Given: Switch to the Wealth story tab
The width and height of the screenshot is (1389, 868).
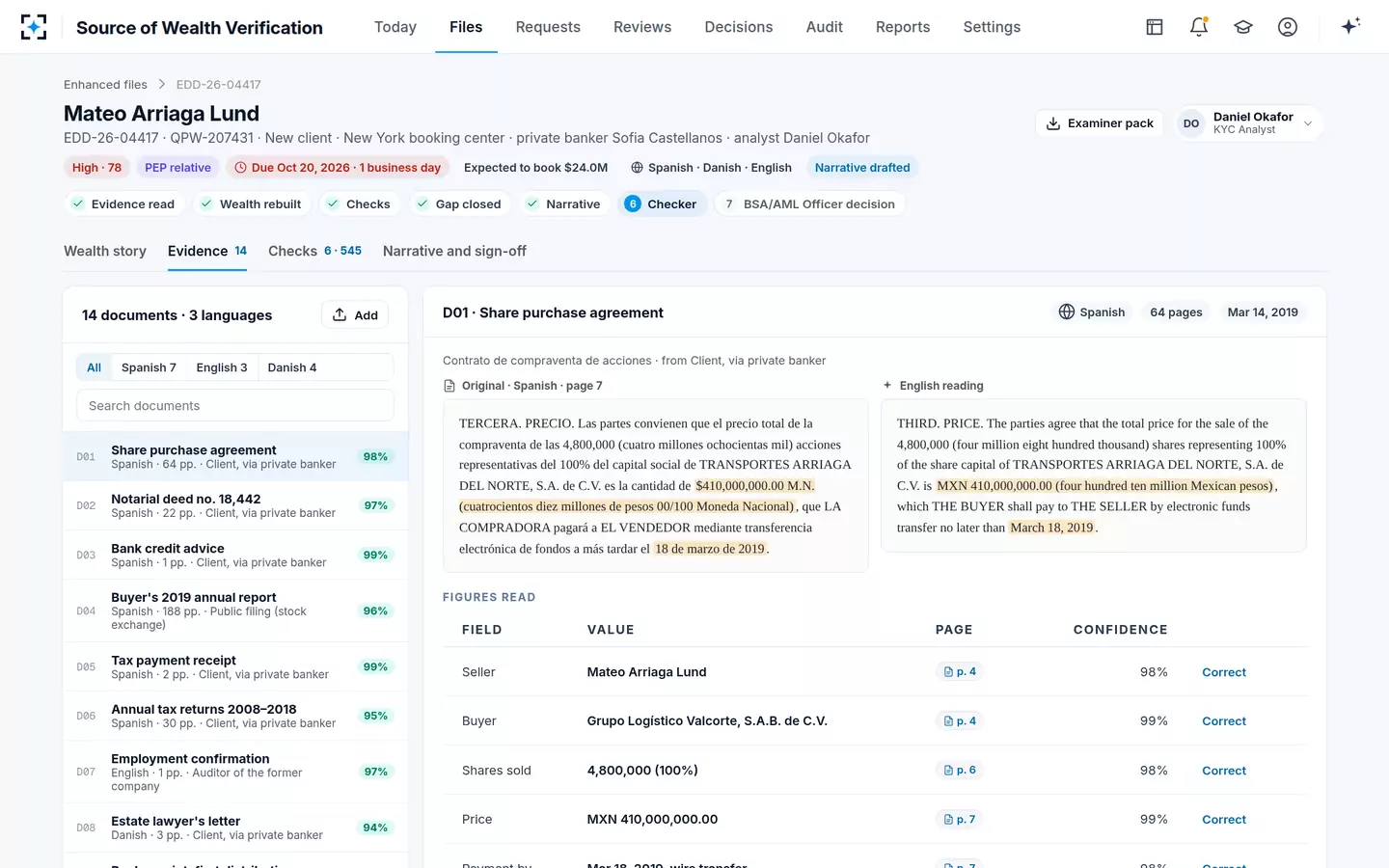Looking at the screenshot, I should pyautogui.click(x=105, y=251).
